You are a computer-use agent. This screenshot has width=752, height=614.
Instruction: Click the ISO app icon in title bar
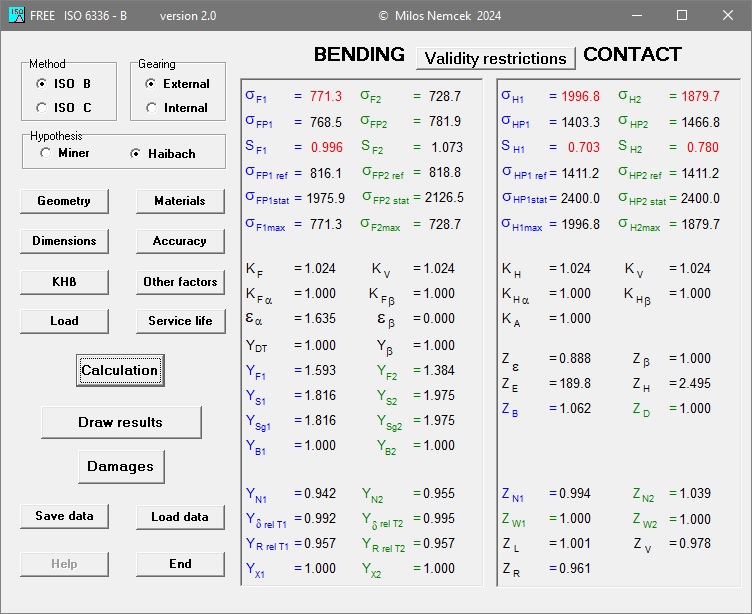tap(16, 15)
